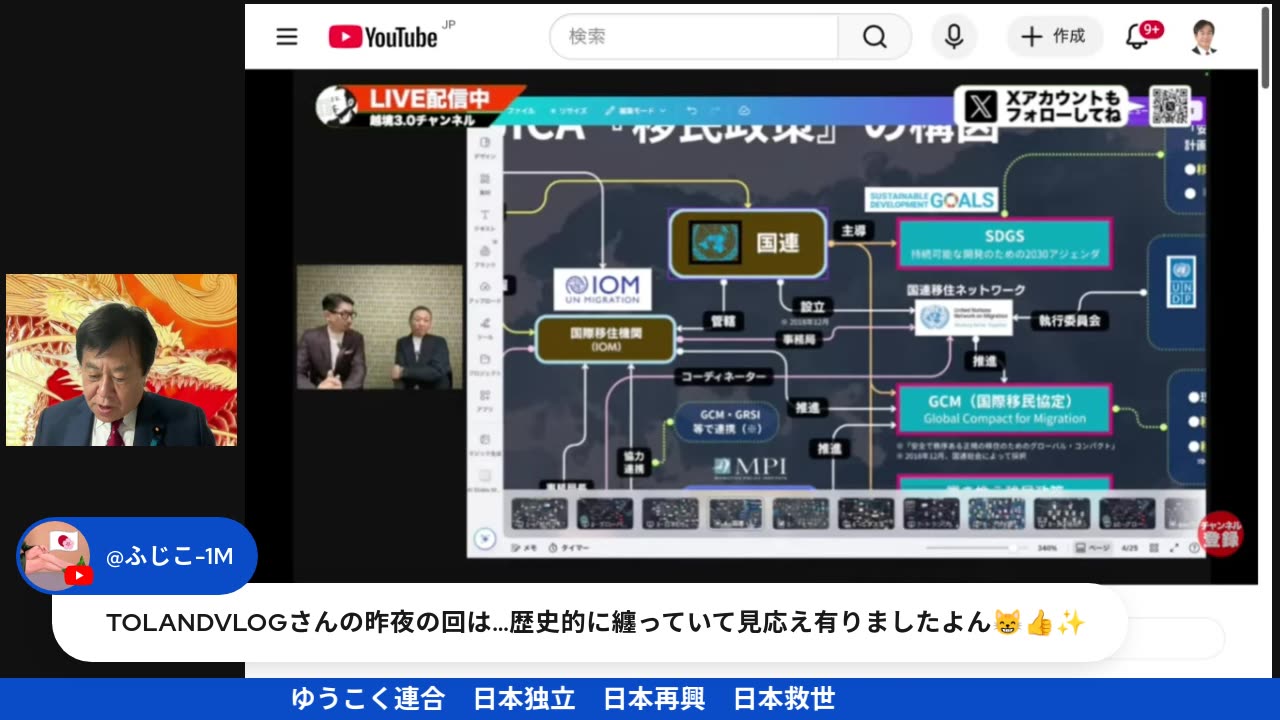This screenshot has width=1280, height=720.
Task: Click Canva undo arrow
Action: tap(691, 110)
